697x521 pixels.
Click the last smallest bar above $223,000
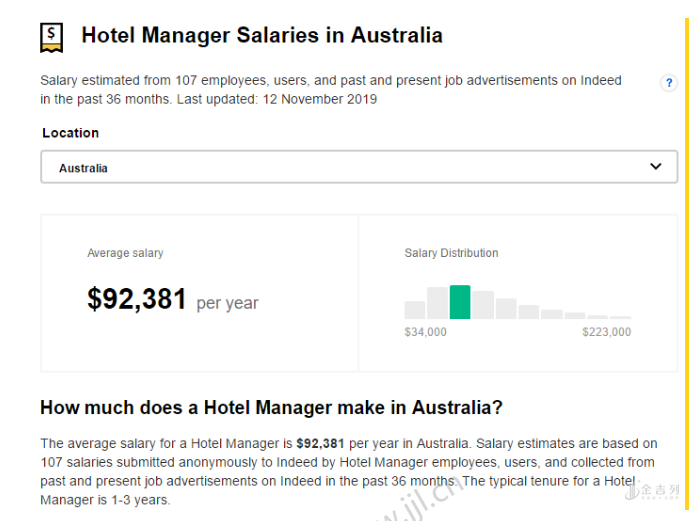pyautogui.click(x=620, y=317)
